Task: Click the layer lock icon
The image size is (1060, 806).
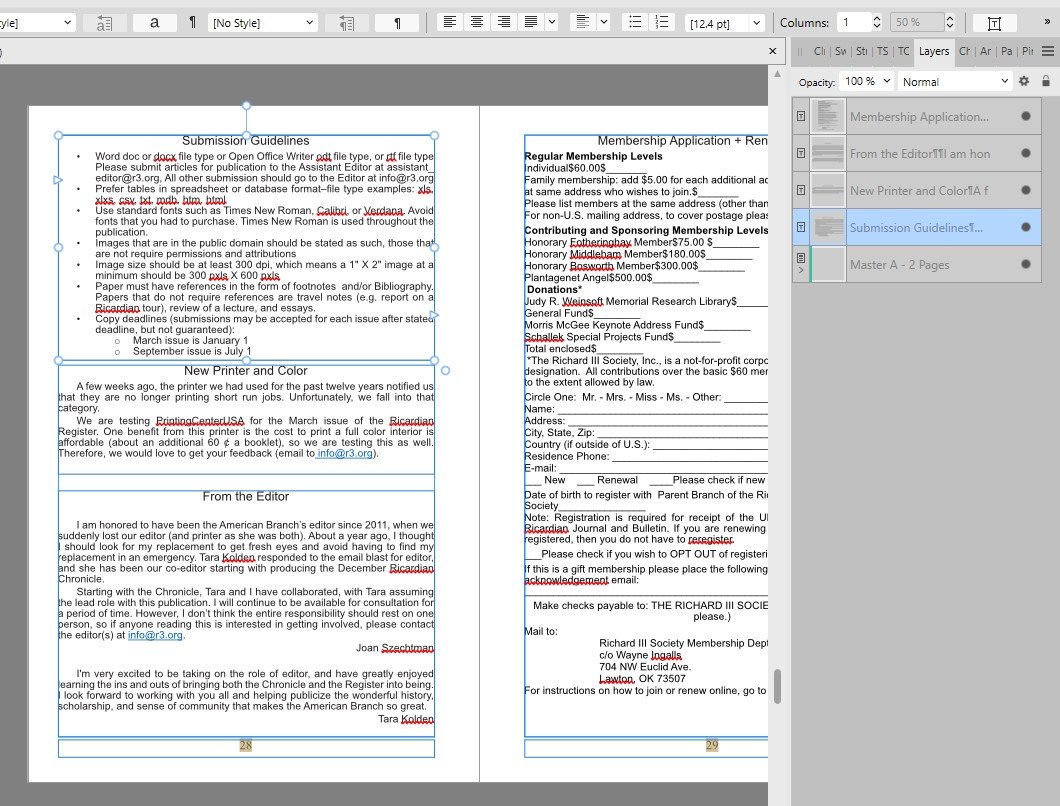Action: click(x=1045, y=81)
